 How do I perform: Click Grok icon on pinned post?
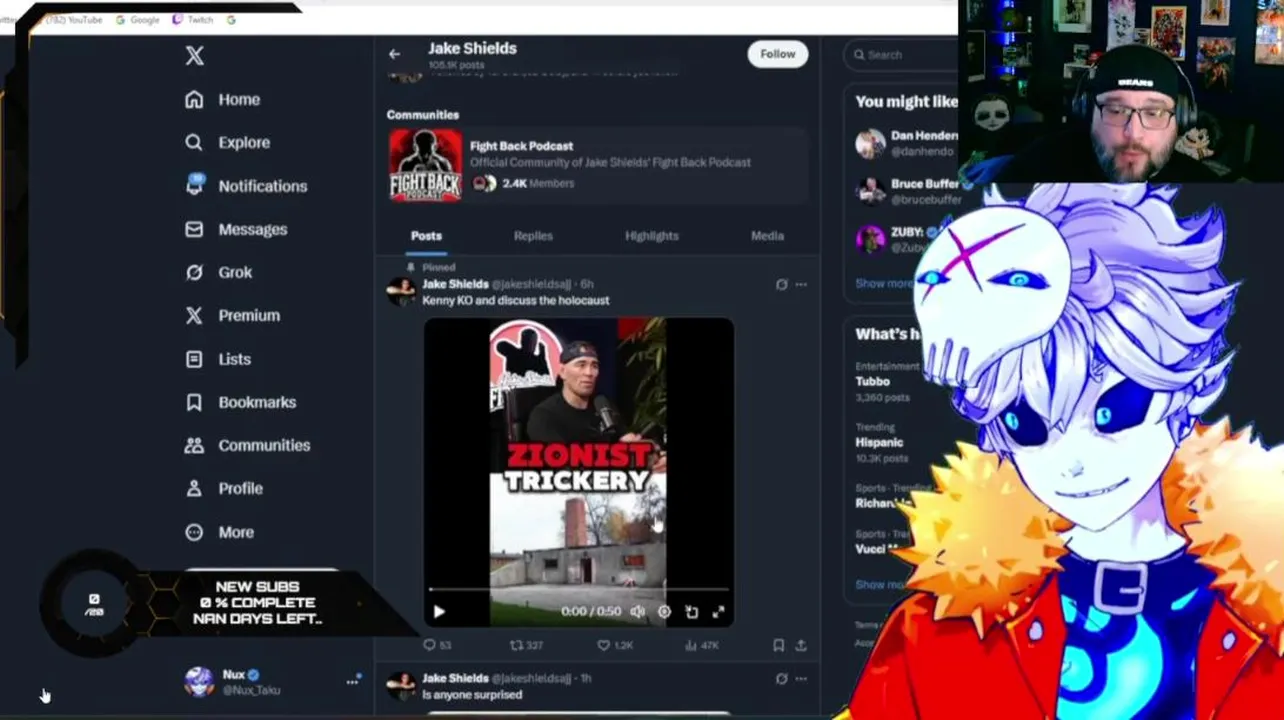click(x=781, y=284)
